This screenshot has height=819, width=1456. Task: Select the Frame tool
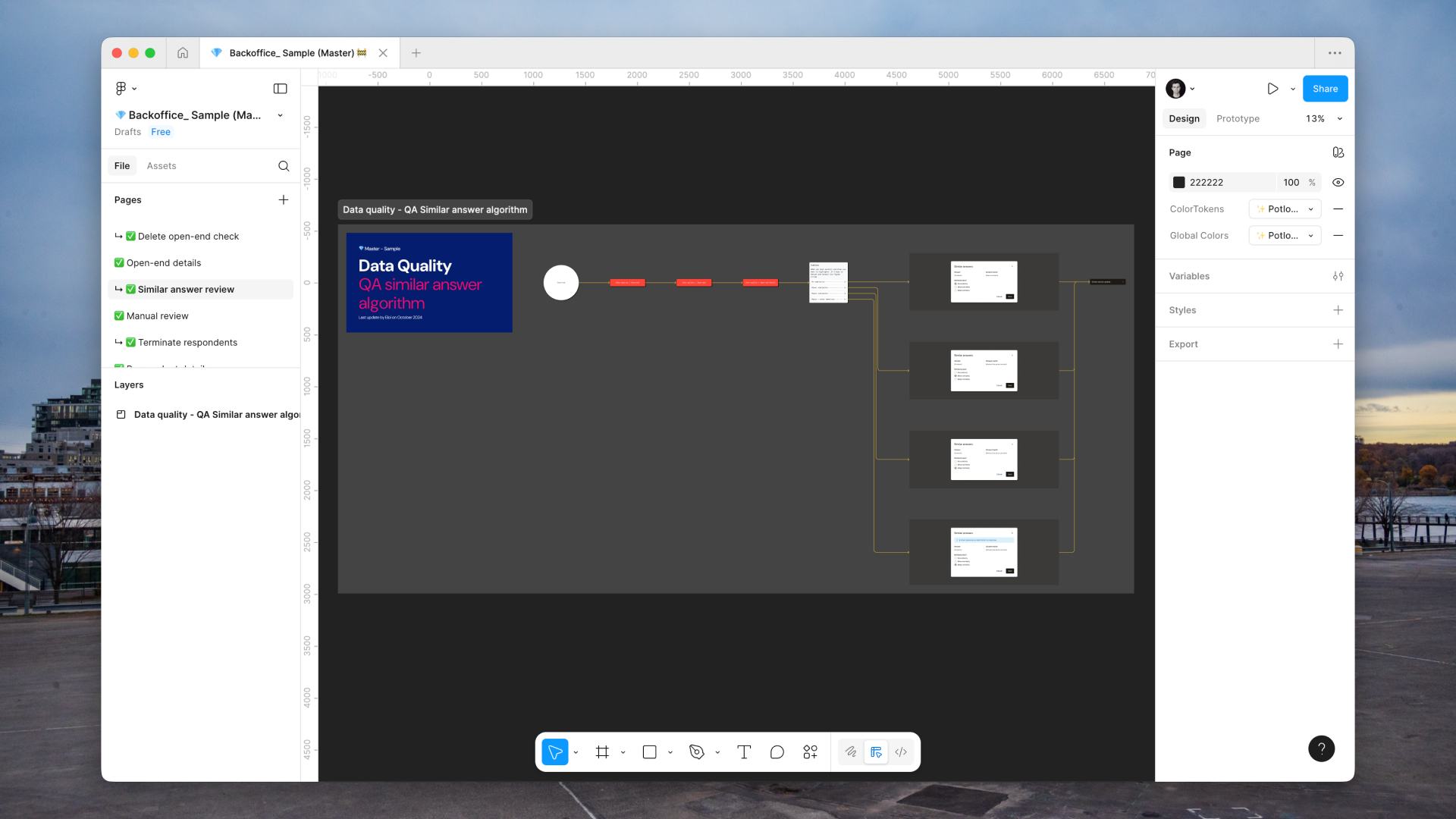pyautogui.click(x=602, y=752)
